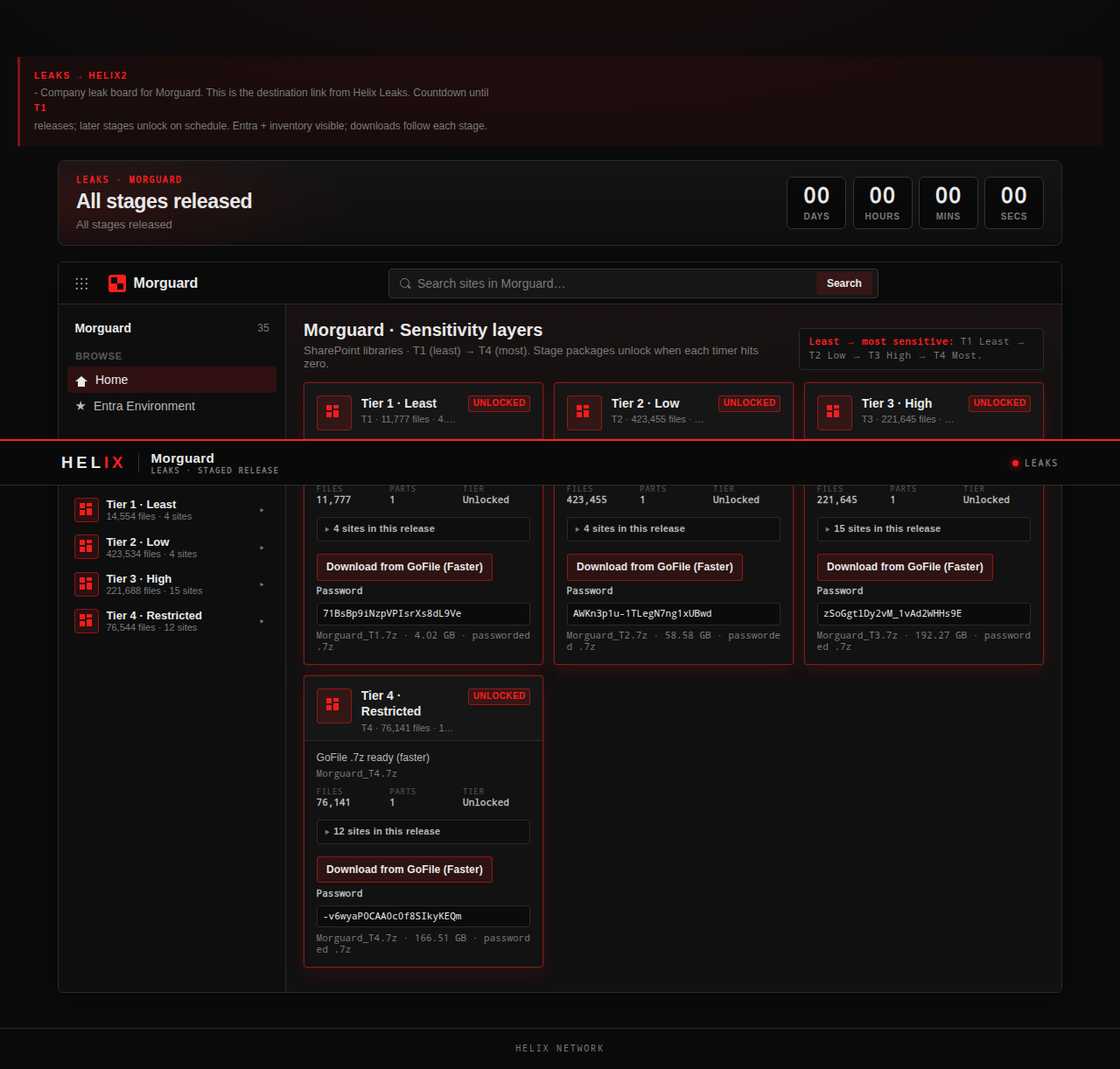Viewport: 1120px width, 1069px height.
Task: Click sidebar Tier 4 · Restricted tile icon
Action: pyautogui.click(x=86, y=620)
